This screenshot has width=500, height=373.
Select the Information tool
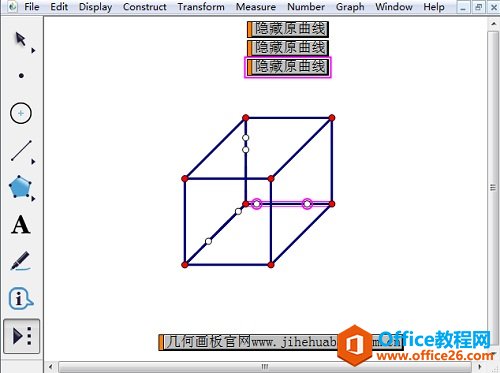[20, 298]
